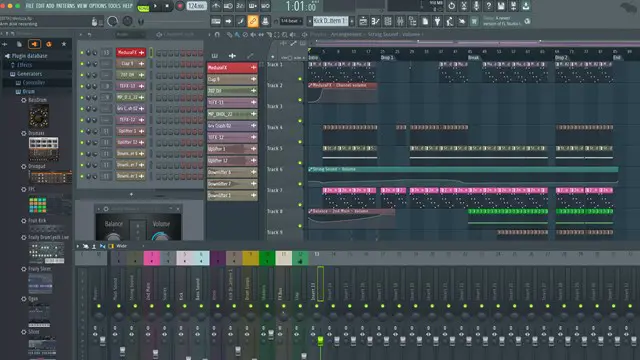Mute the 707 OH channel via its green LED
Viewport: 640px width, 360px height.
click(82, 75)
